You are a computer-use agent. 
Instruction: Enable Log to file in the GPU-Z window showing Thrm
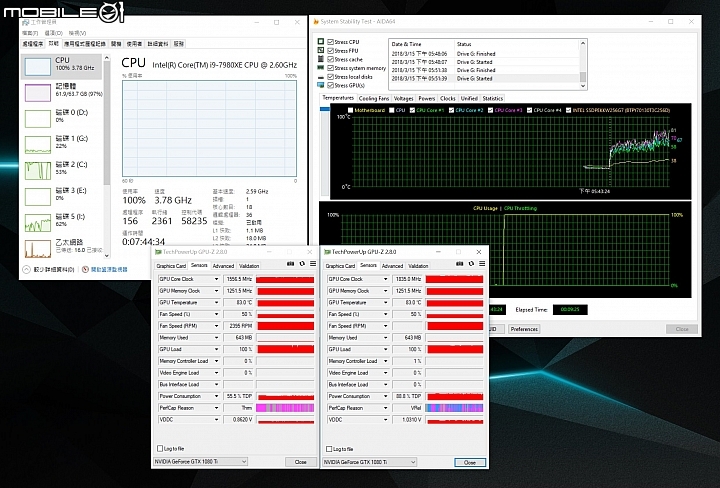160,449
